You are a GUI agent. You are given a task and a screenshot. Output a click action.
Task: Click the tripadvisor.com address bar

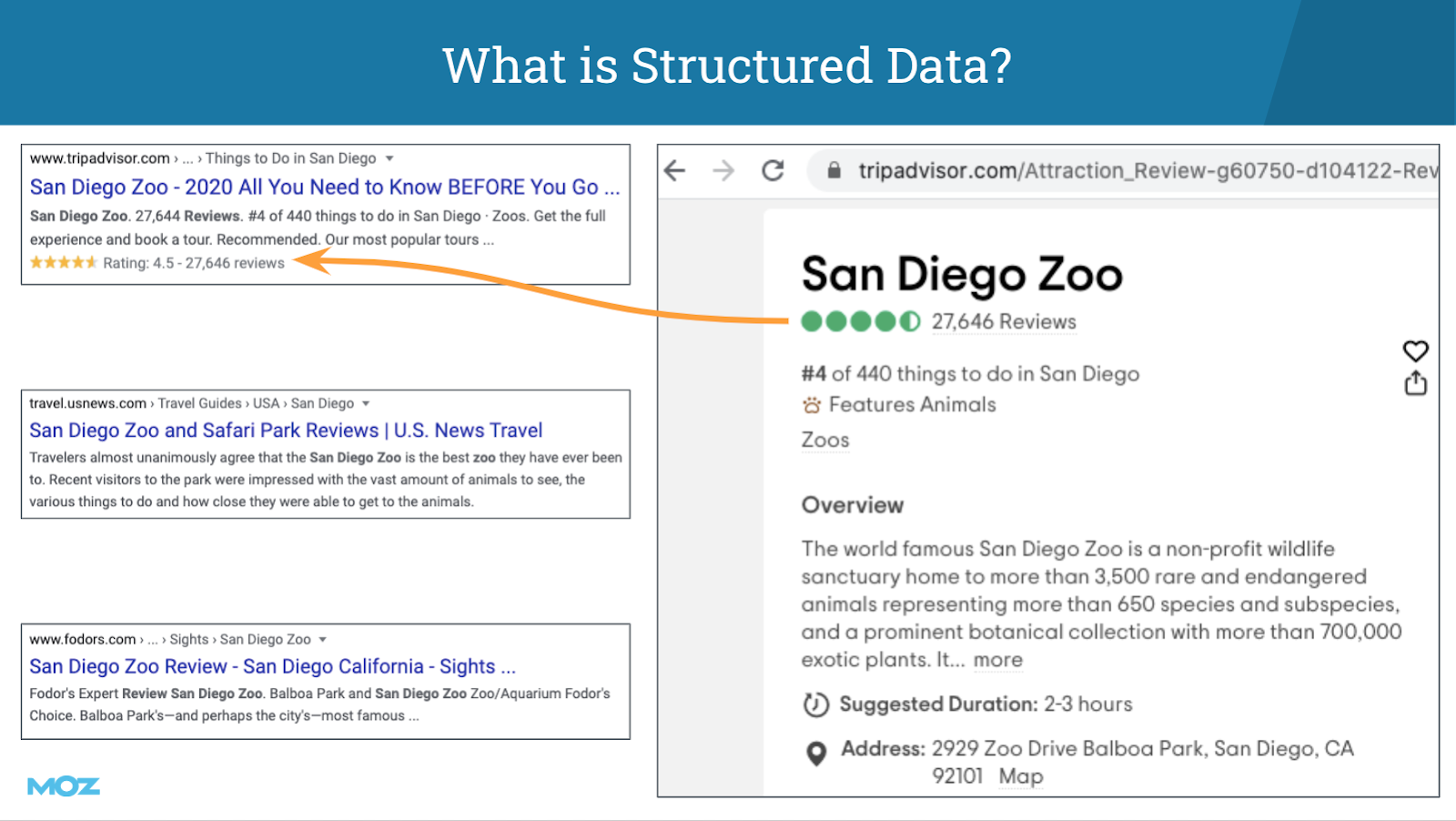pos(1137,170)
